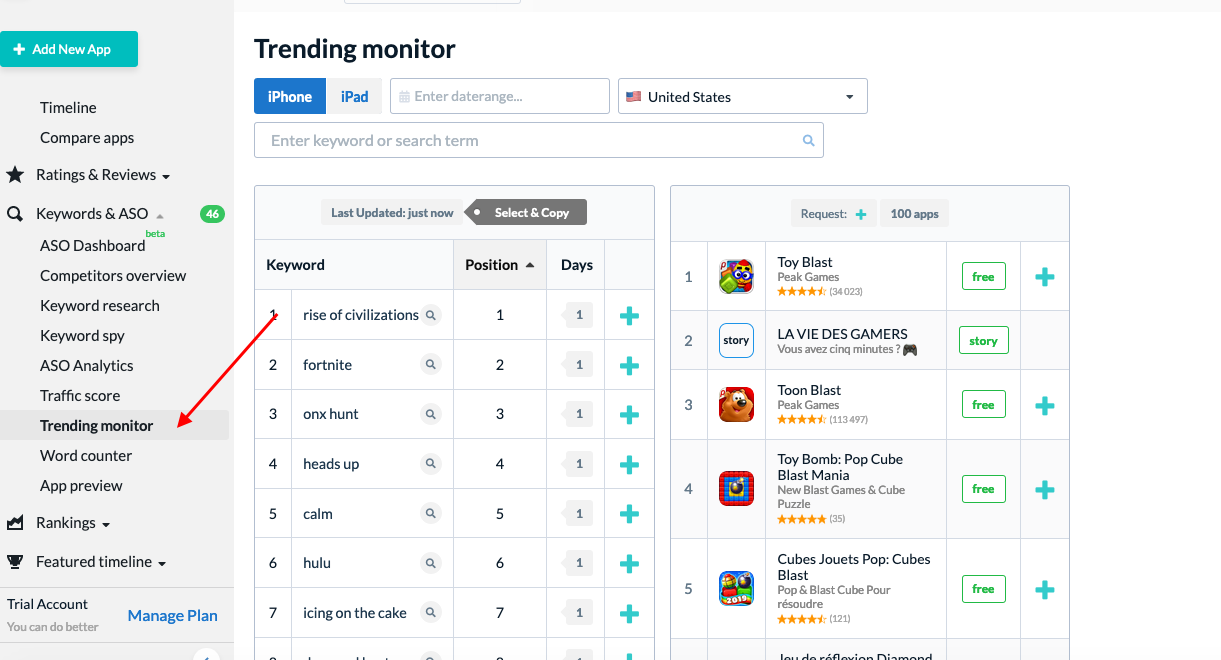Search icon next to fortnite

431,365
